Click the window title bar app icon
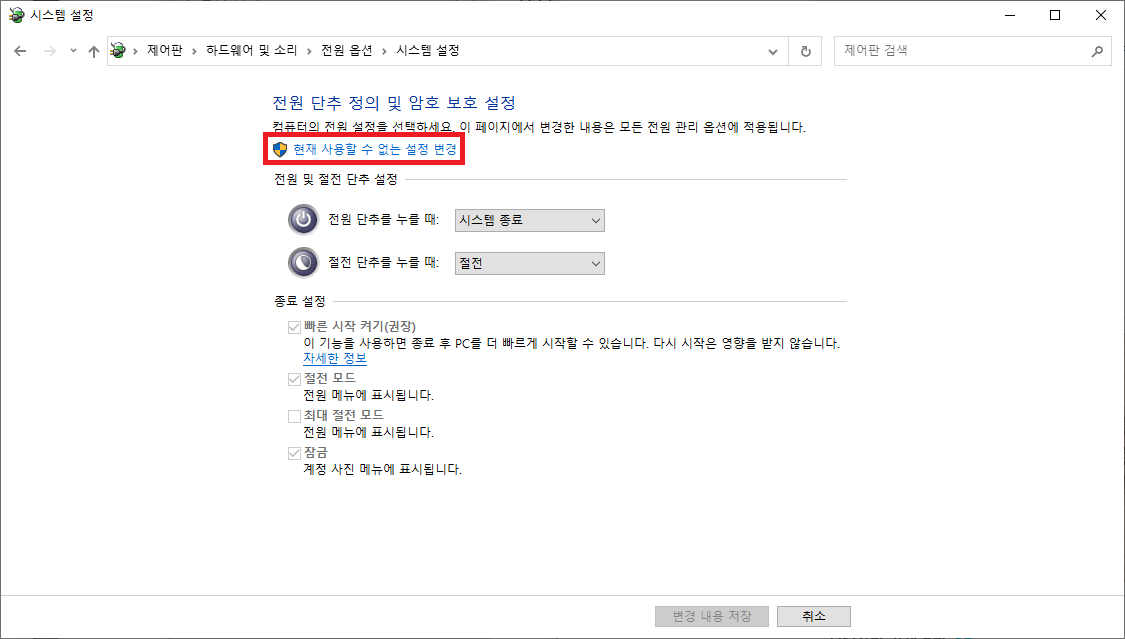 click(x=16, y=15)
